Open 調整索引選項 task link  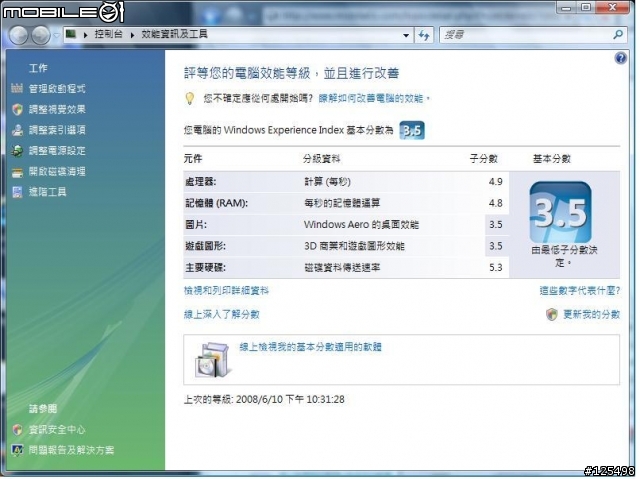pos(57,130)
